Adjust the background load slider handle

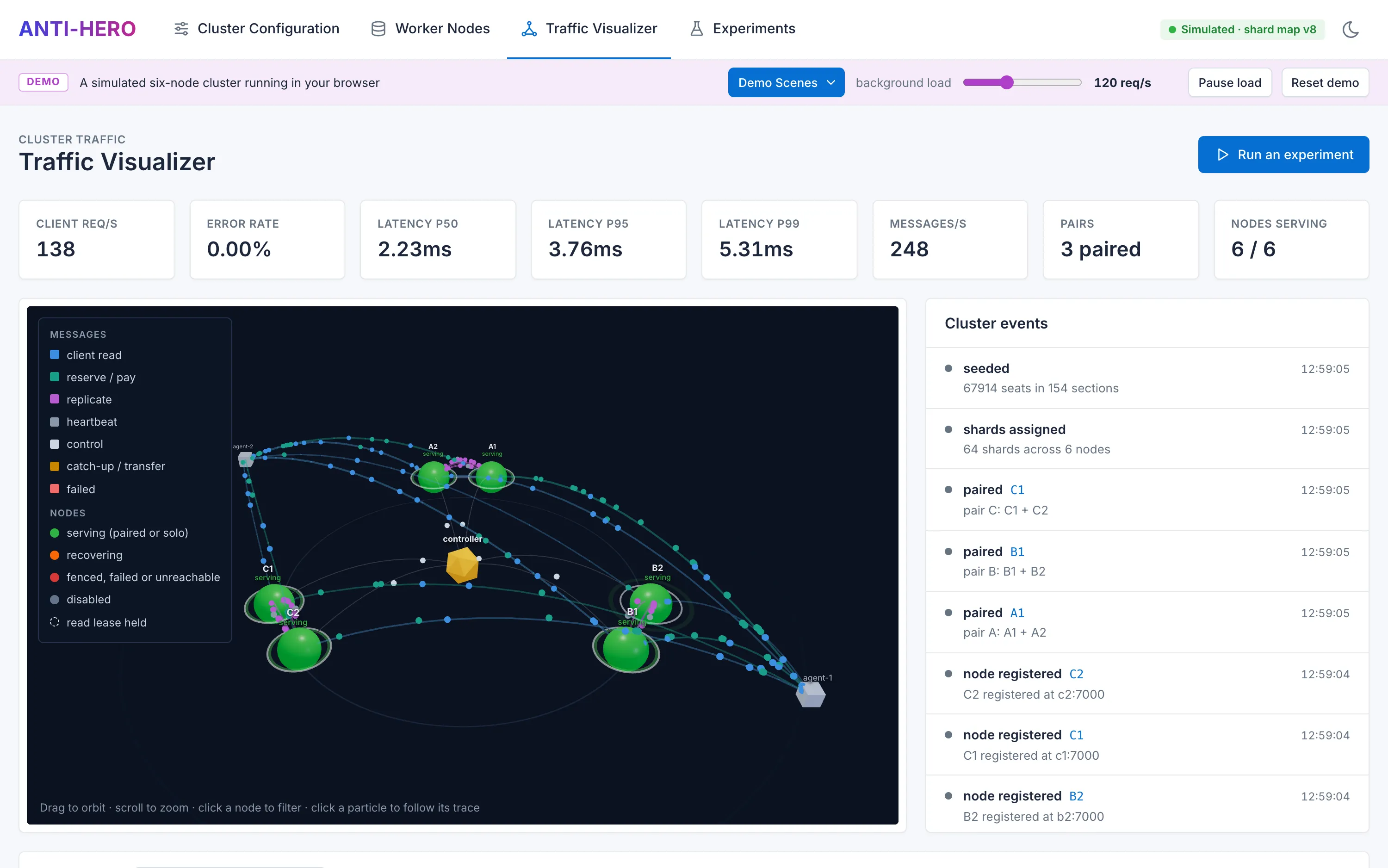coord(1006,83)
